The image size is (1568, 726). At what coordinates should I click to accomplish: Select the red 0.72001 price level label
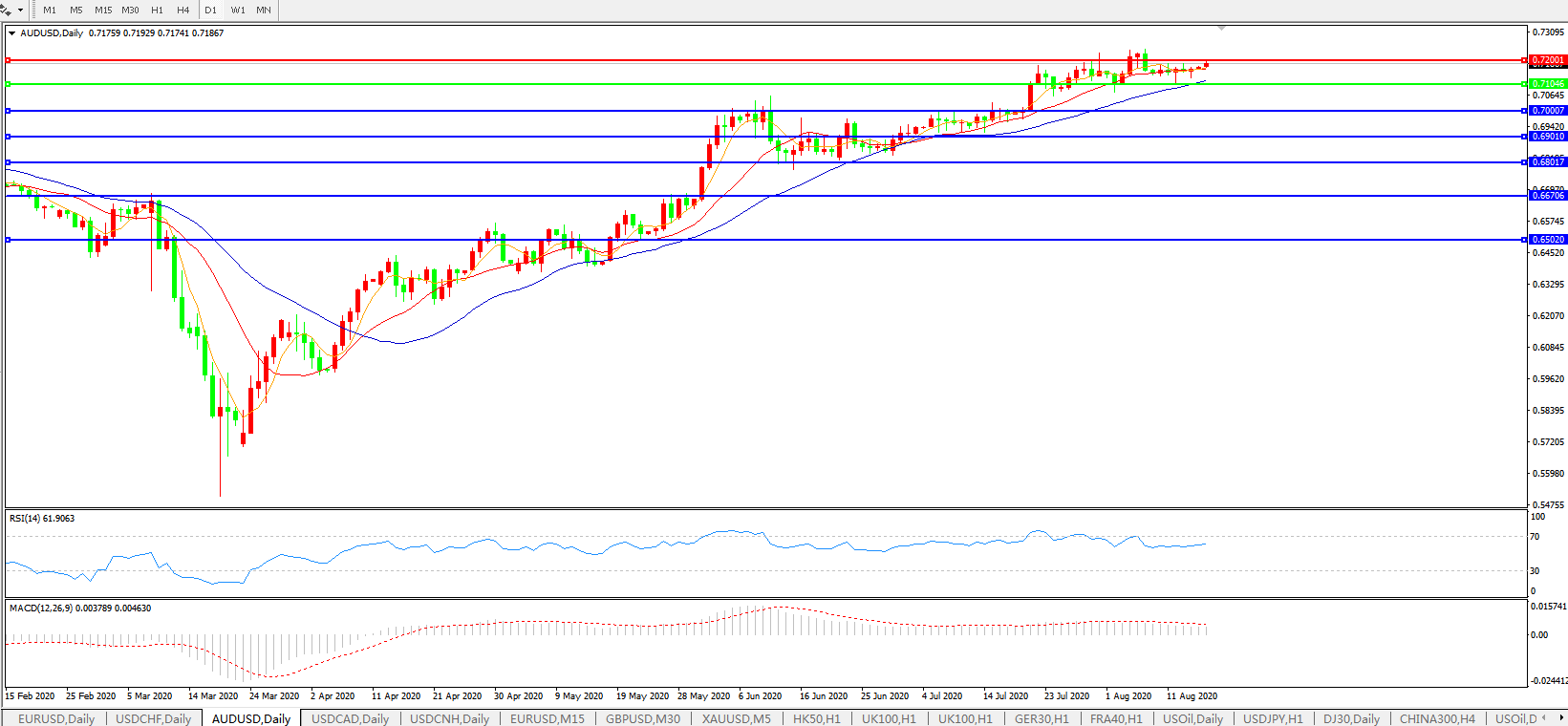(1548, 60)
